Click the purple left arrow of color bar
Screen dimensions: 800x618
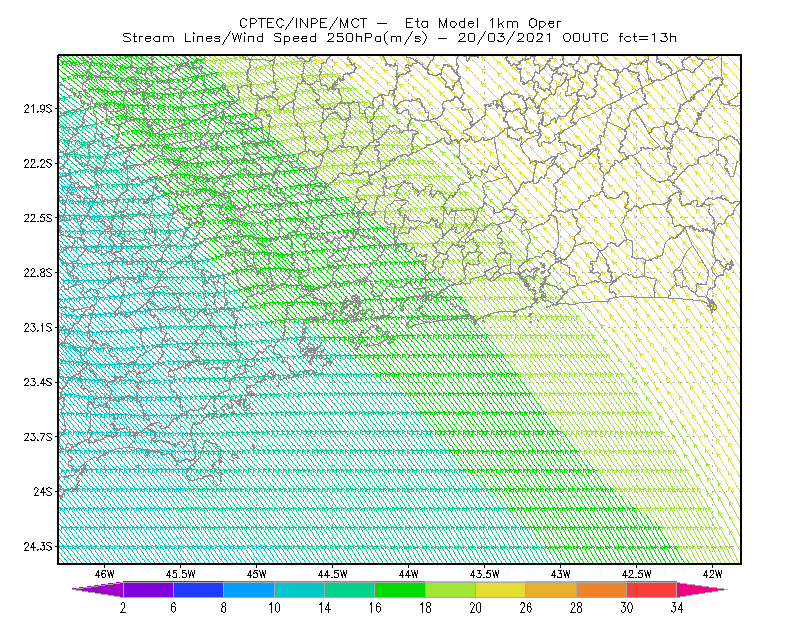click(98, 589)
